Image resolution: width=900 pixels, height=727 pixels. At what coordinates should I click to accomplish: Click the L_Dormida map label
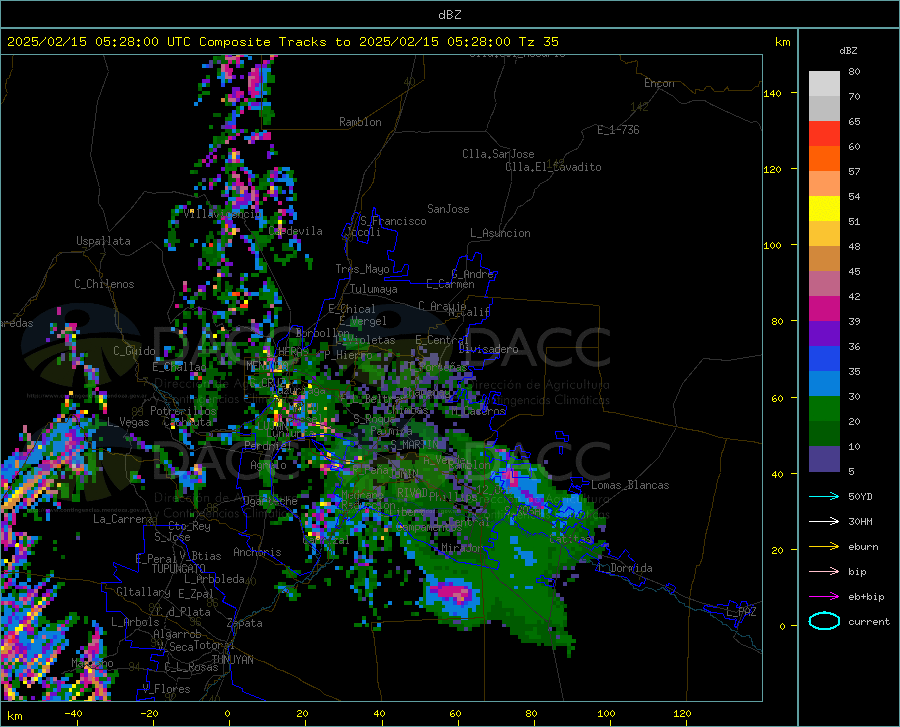(x=625, y=568)
